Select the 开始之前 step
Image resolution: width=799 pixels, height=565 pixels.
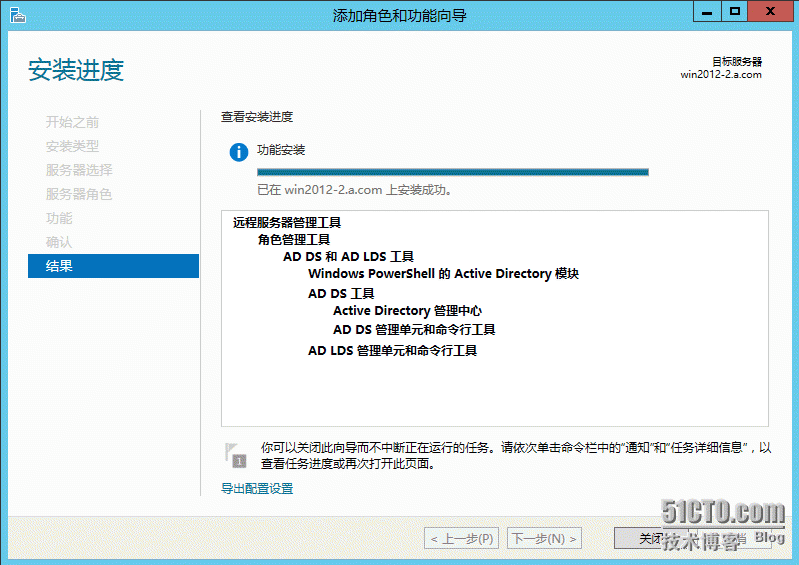tap(72, 122)
